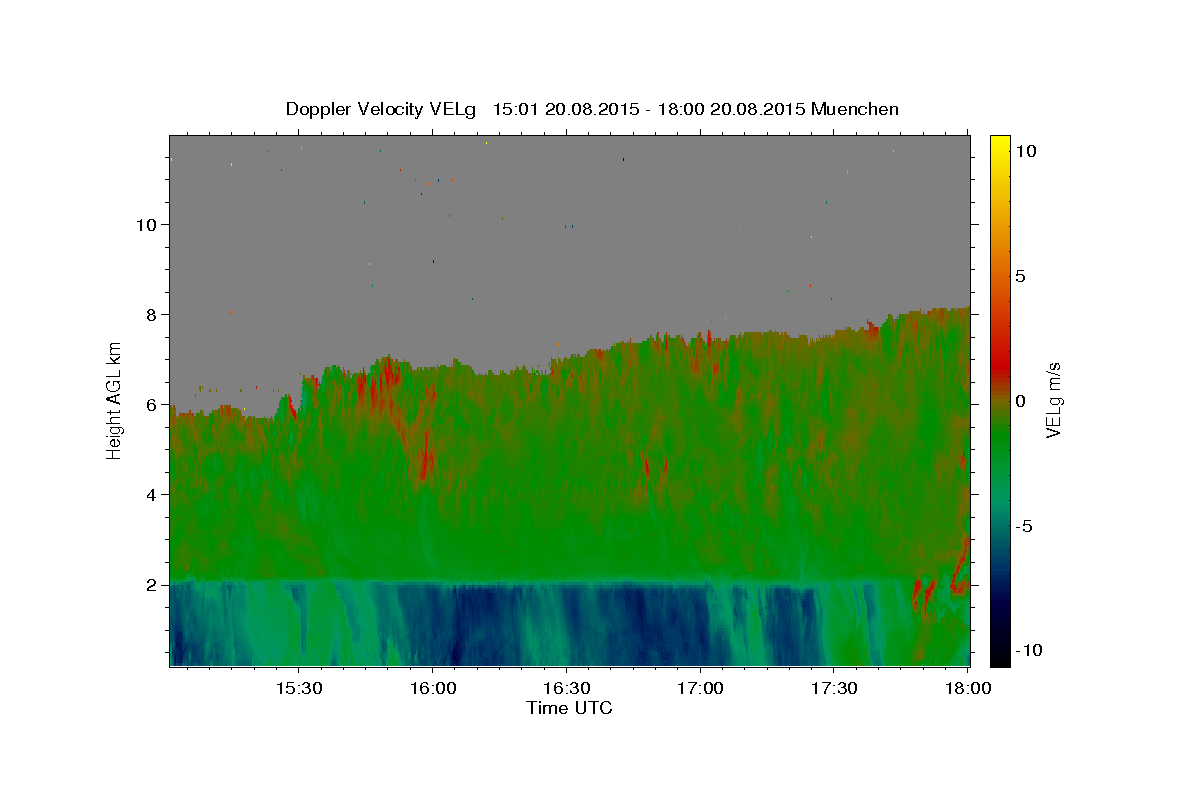Viewport: 1200px width, 800px height.
Task: Select the 'Height AGL km' axis label
Action: [x=115, y=401]
